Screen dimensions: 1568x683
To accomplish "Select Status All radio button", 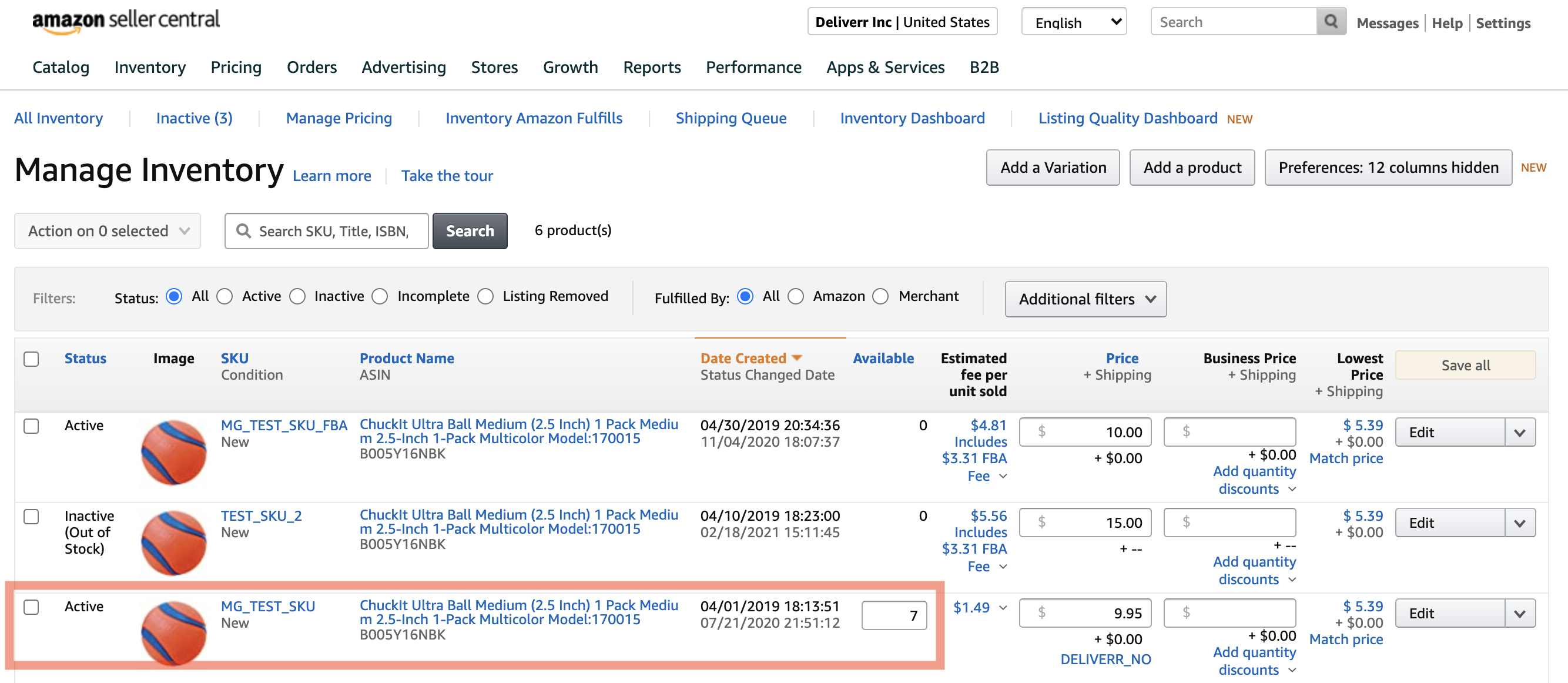I will [174, 296].
